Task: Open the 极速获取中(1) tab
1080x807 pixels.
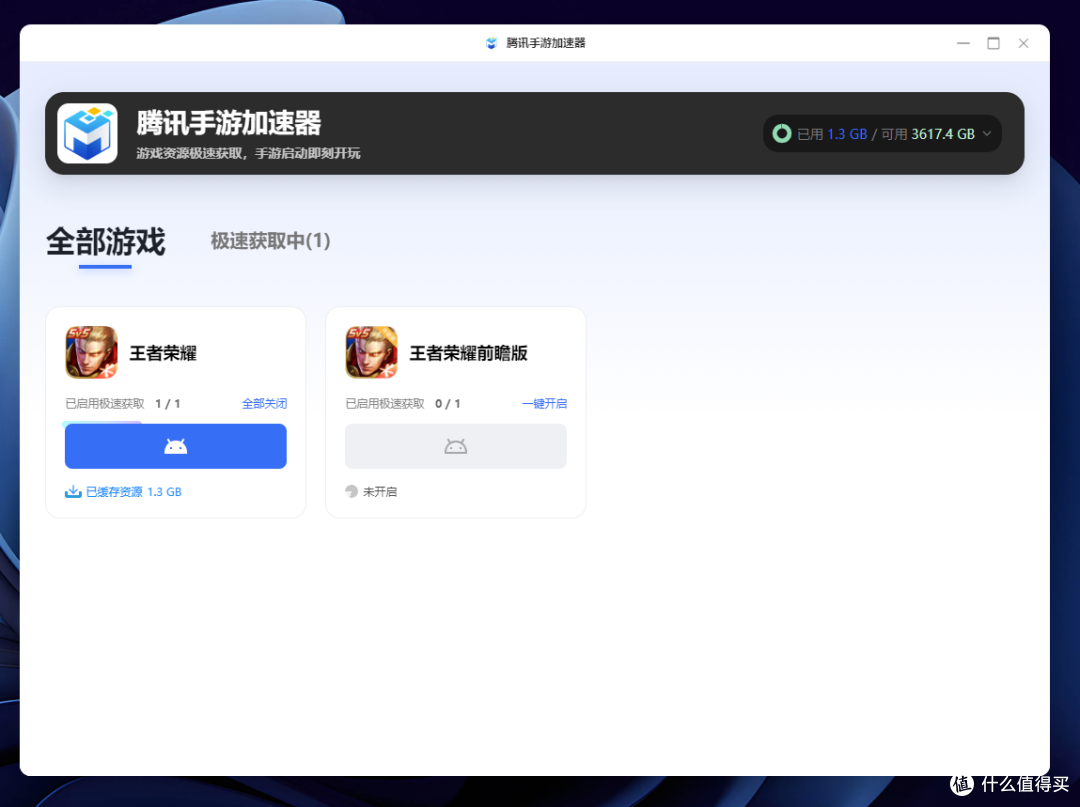Action: coord(270,241)
